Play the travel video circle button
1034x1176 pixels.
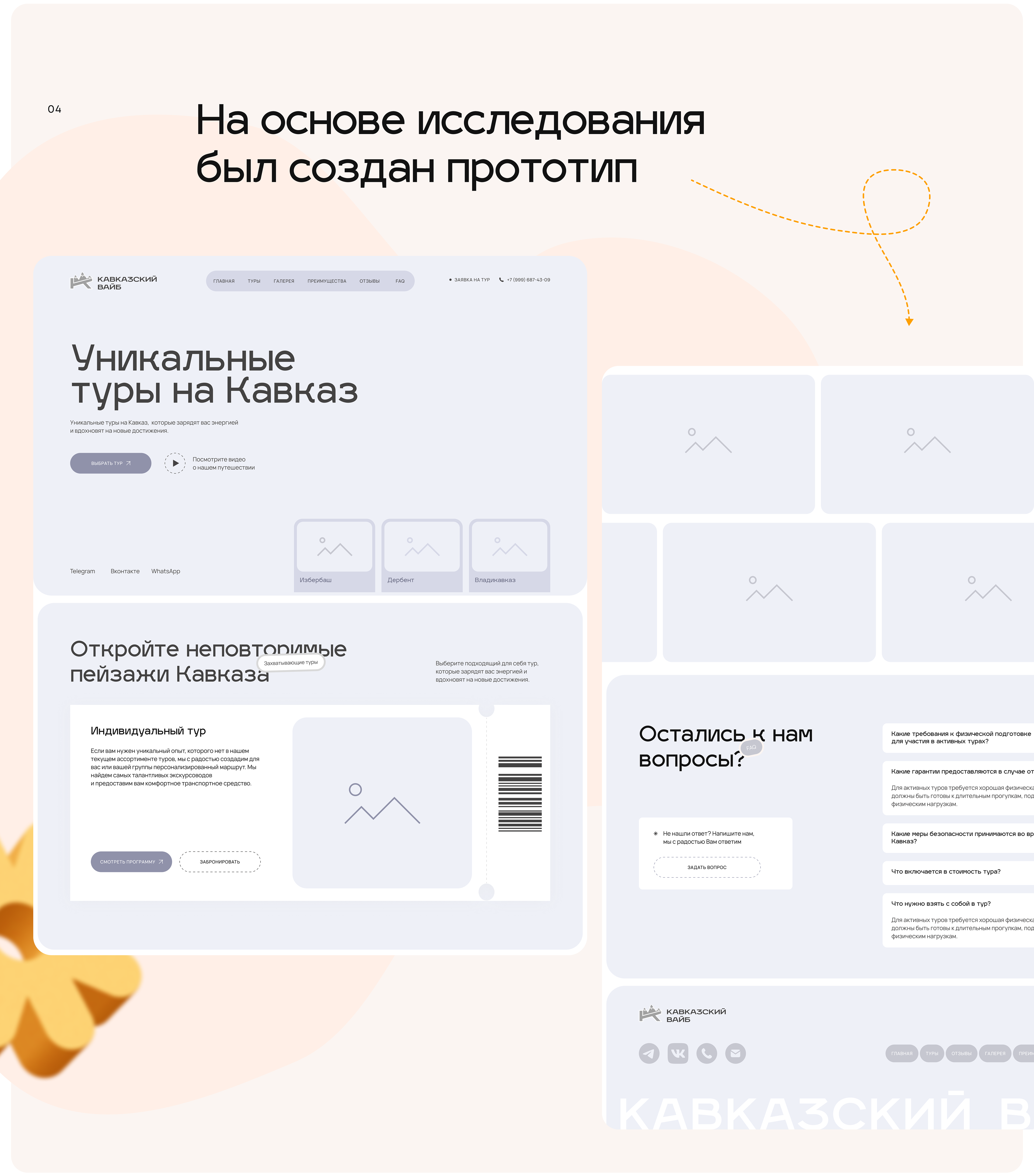(175, 463)
